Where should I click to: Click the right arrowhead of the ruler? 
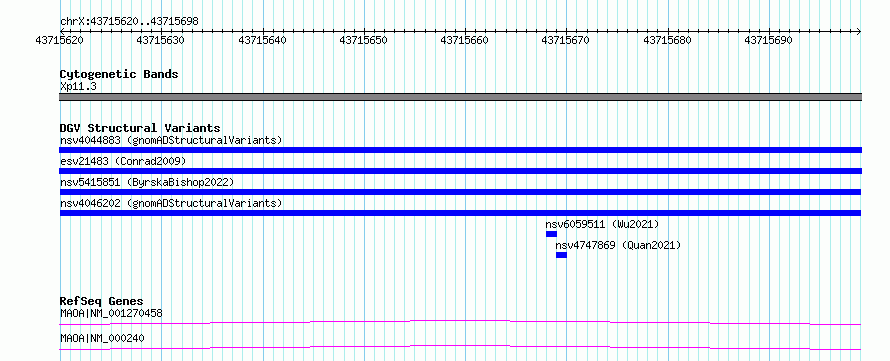[859, 31]
